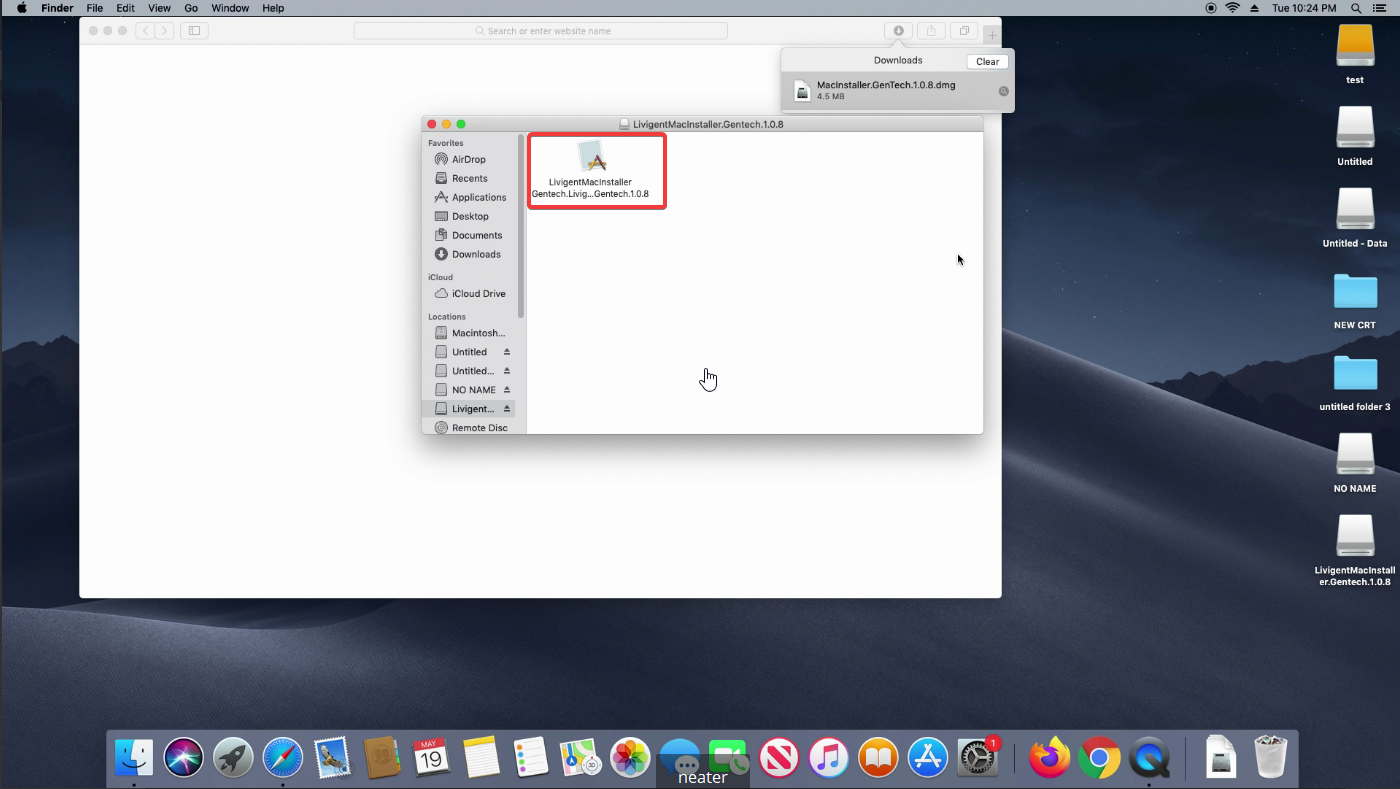Open Calendar from the Dock
The height and width of the screenshot is (789, 1400).
[432, 758]
